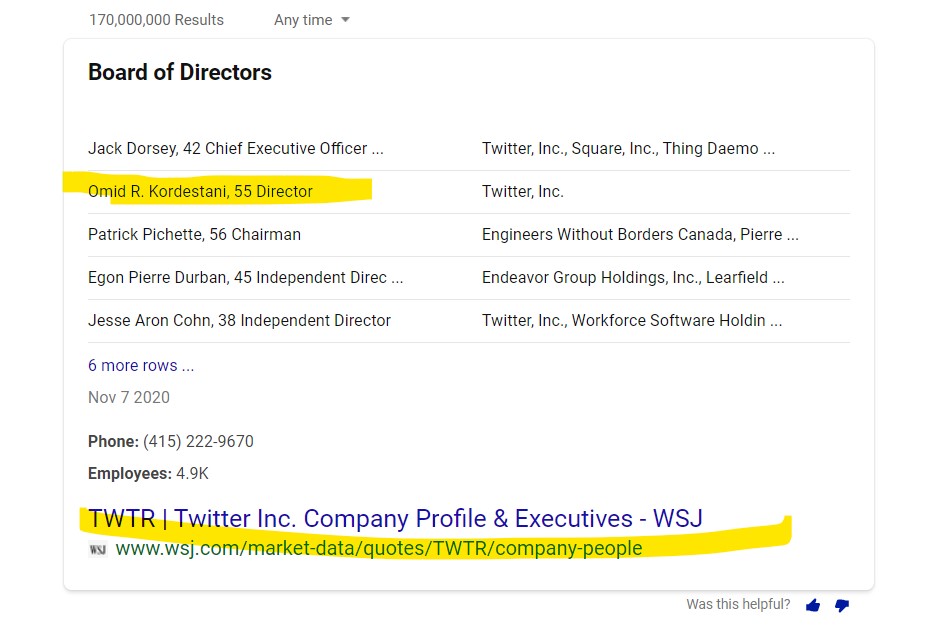
Task: Click the Employees 4.9K line
Action: click(149, 474)
